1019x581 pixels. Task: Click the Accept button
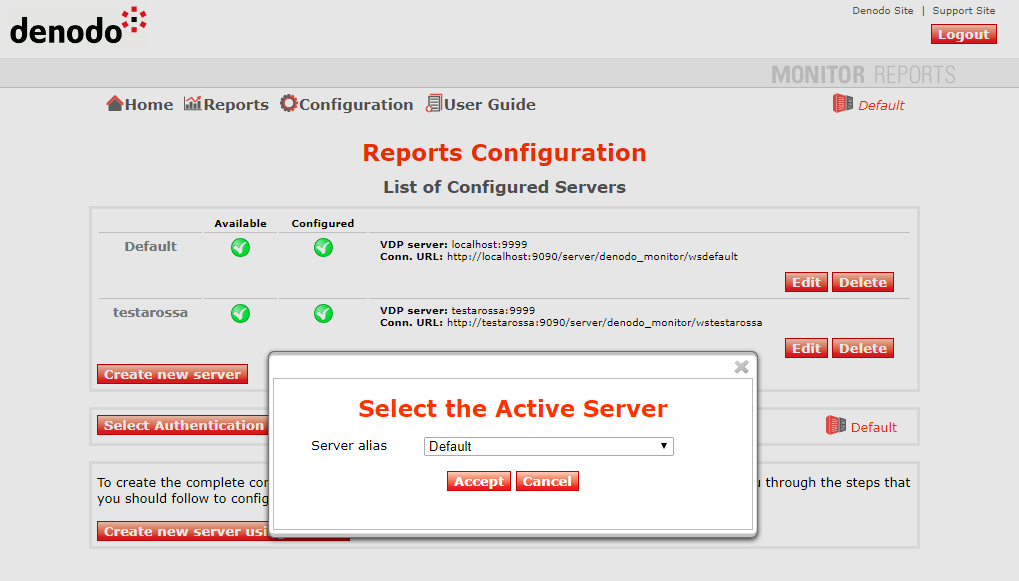pyautogui.click(x=479, y=482)
